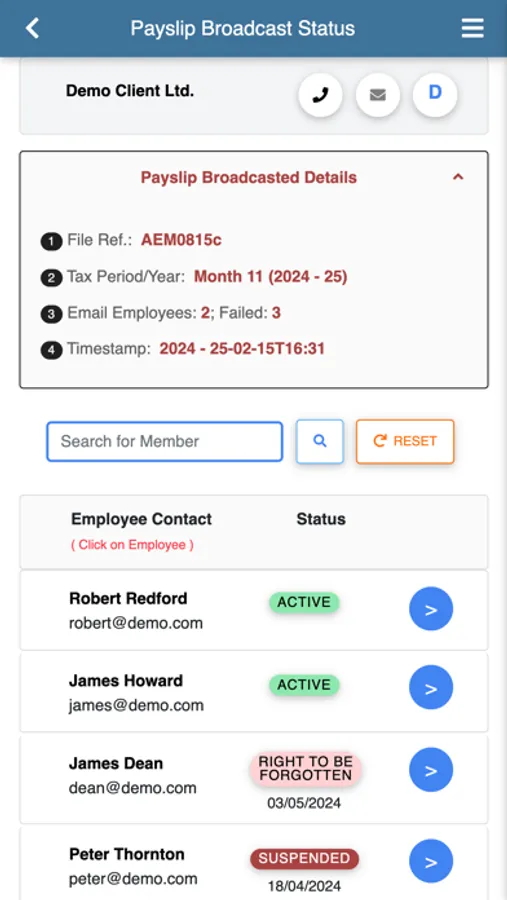Viewport: 507px width, 900px height.
Task: Click the Search for Member field
Action: click(x=165, y=441)
